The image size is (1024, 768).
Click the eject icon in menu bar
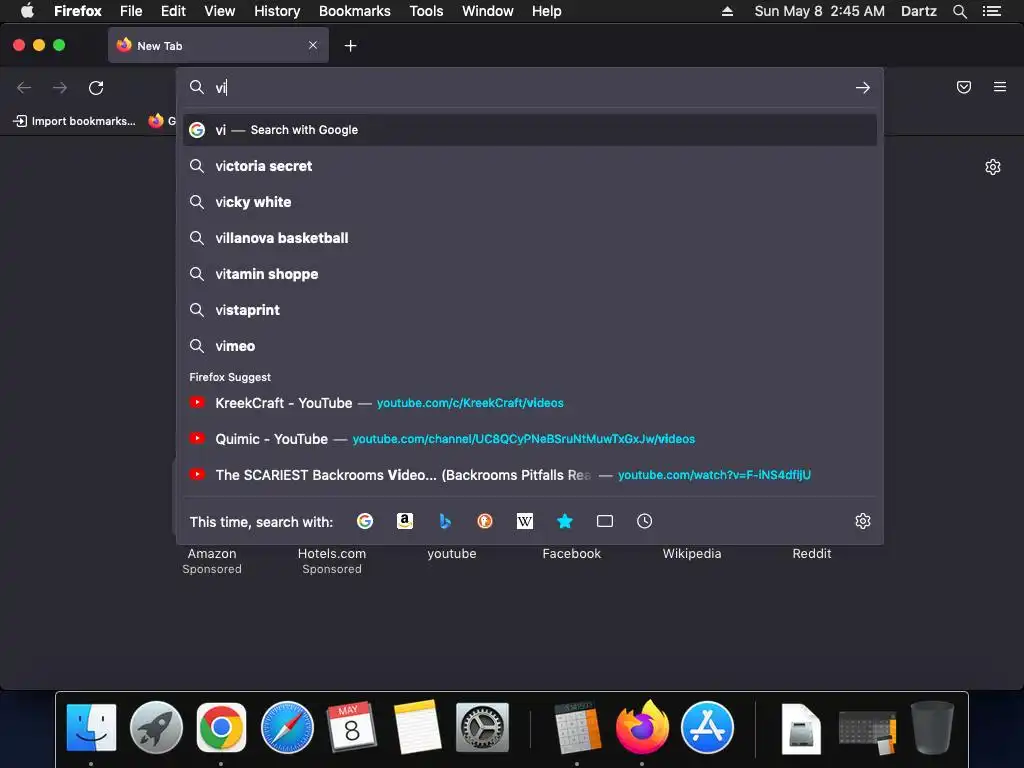click(x=727, y=11)
